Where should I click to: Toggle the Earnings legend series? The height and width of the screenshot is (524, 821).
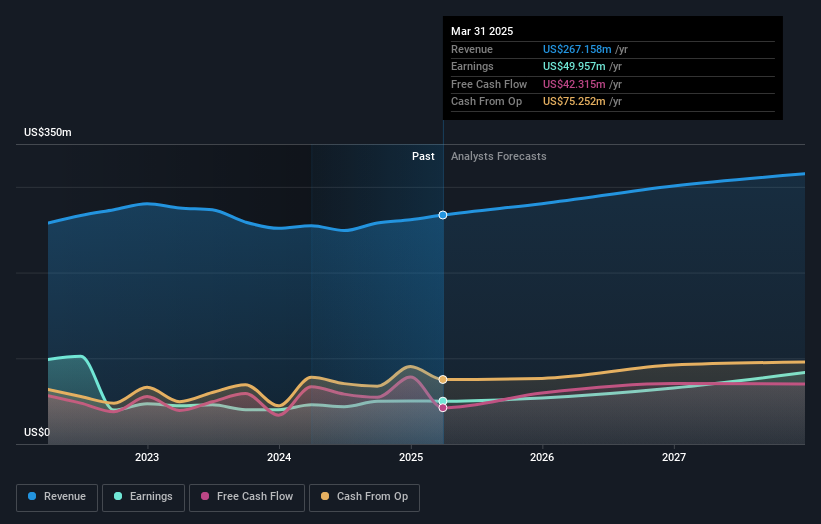point(143,497)
